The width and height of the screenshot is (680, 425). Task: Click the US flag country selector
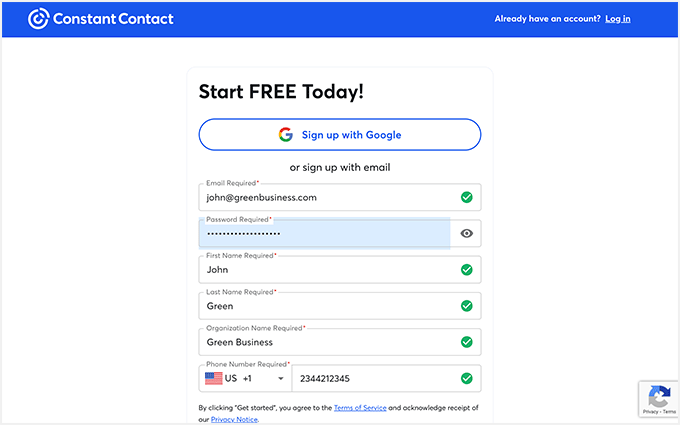tap(214, 379)
